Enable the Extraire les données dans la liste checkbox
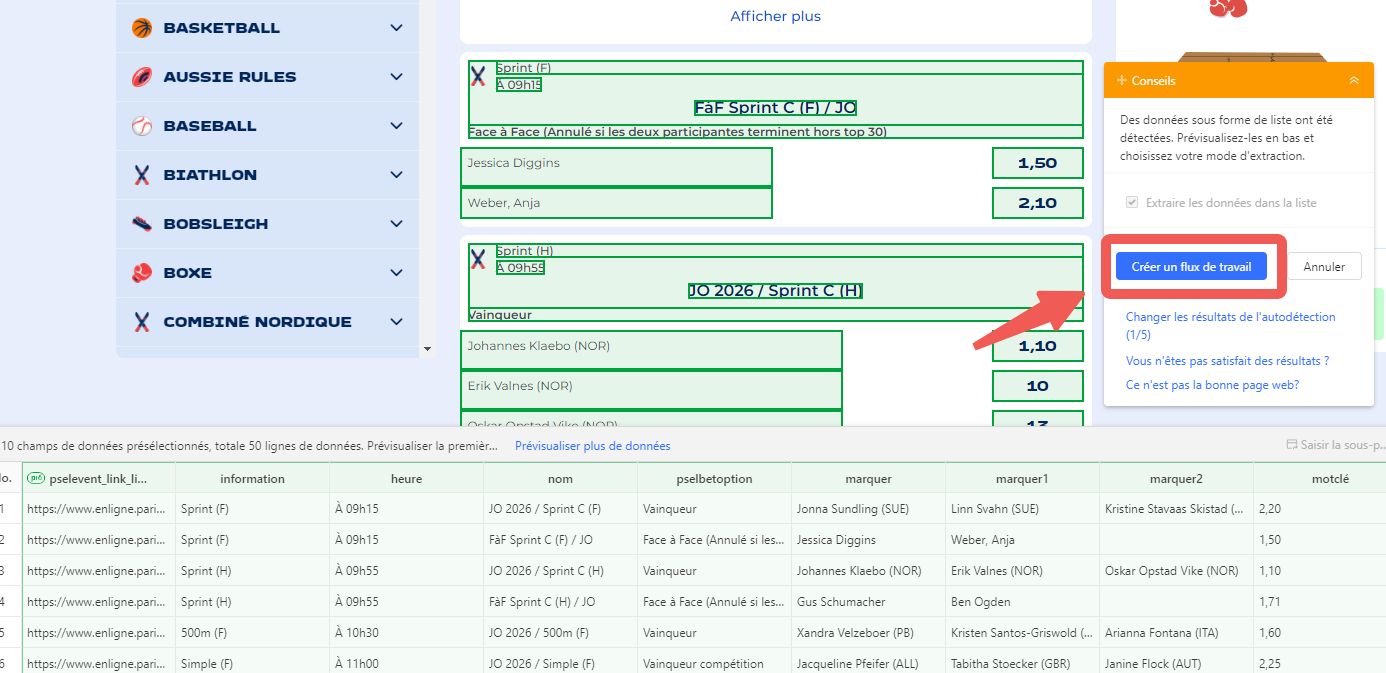Viewport: 1386px width, 673px height. point(1131,201)
